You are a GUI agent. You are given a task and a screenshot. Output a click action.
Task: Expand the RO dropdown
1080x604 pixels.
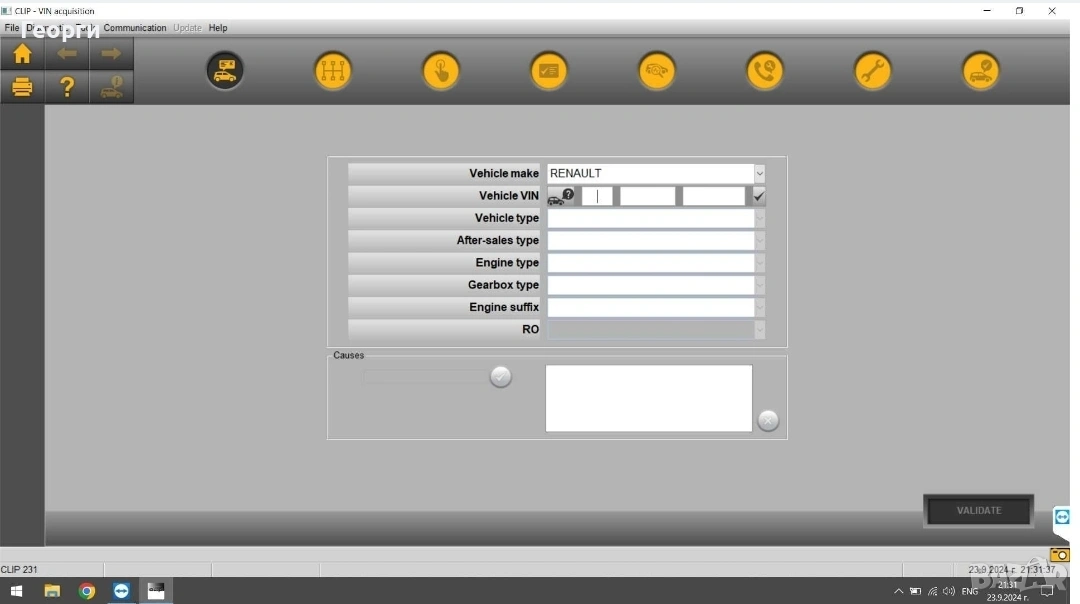click(x=759, y=330)
